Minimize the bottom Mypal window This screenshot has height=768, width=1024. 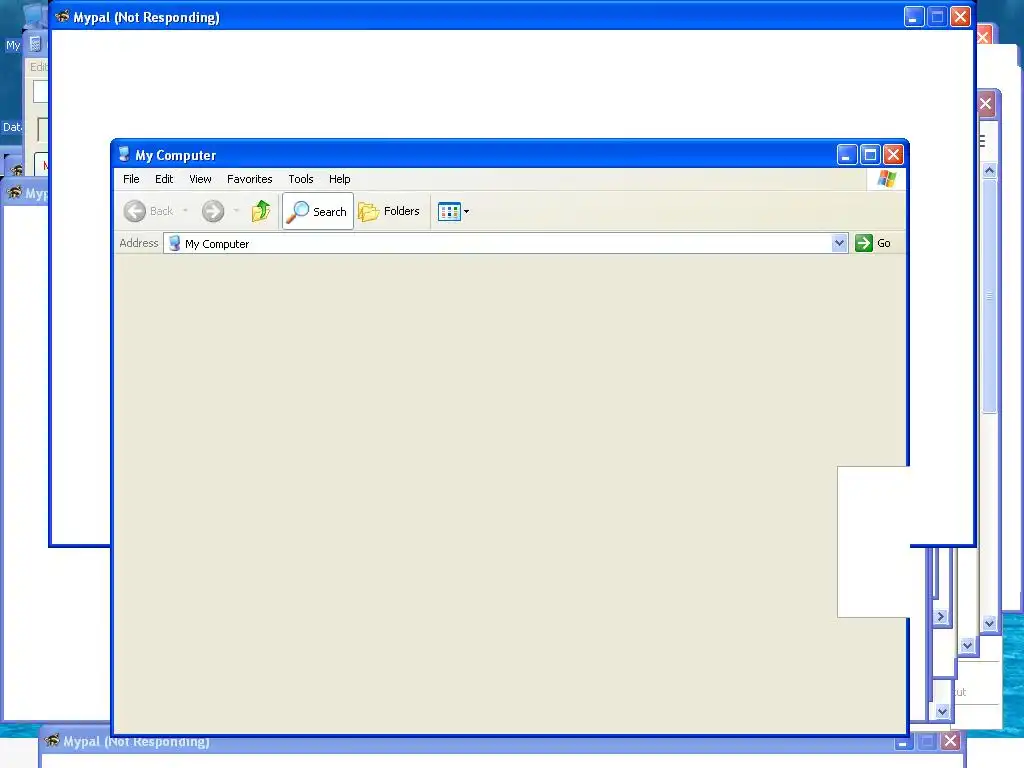(903, 741)
